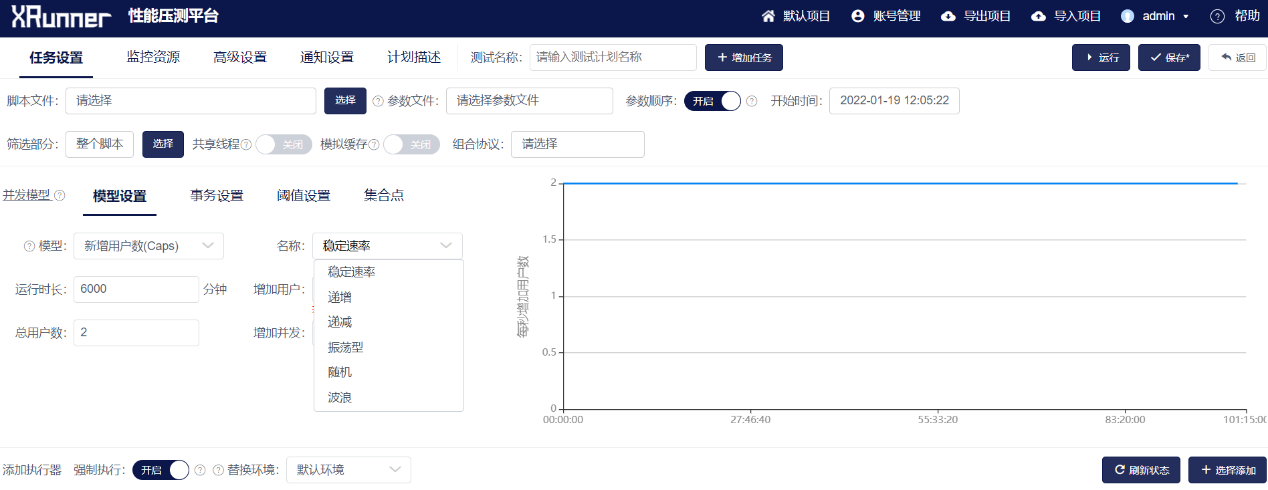Toggle the 参数顺序 switch off
Image resolution: width=1268 pixels, height=490 pixels.
click(x=712, y=101)
